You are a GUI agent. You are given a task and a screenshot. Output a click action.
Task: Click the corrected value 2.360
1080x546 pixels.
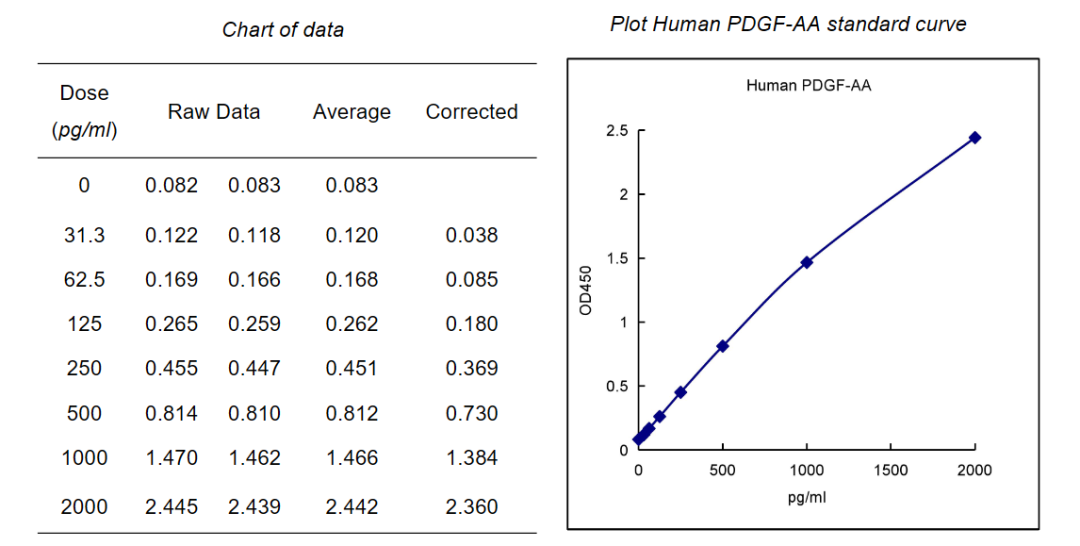pos(472,507)
